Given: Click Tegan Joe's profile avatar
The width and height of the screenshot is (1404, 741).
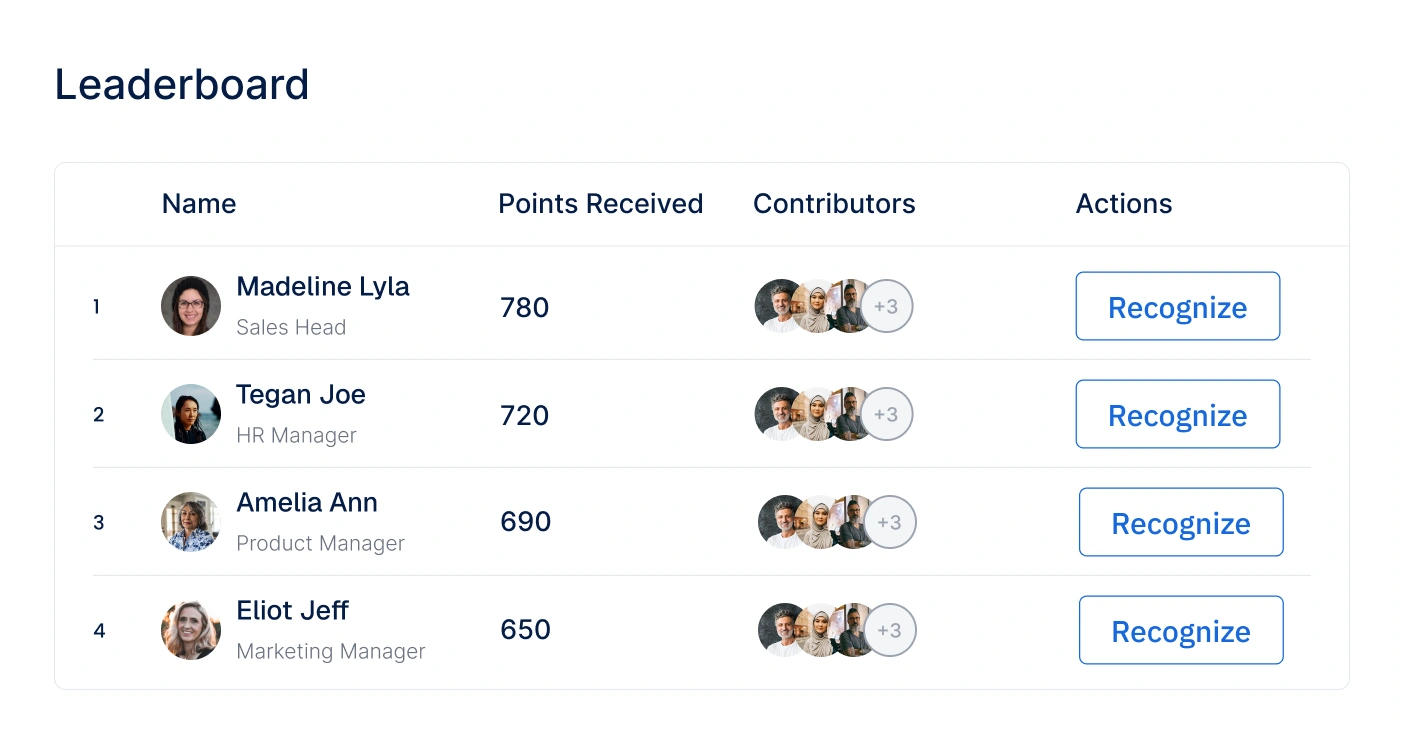Looking at the screenshot, I should coord(191,414).
